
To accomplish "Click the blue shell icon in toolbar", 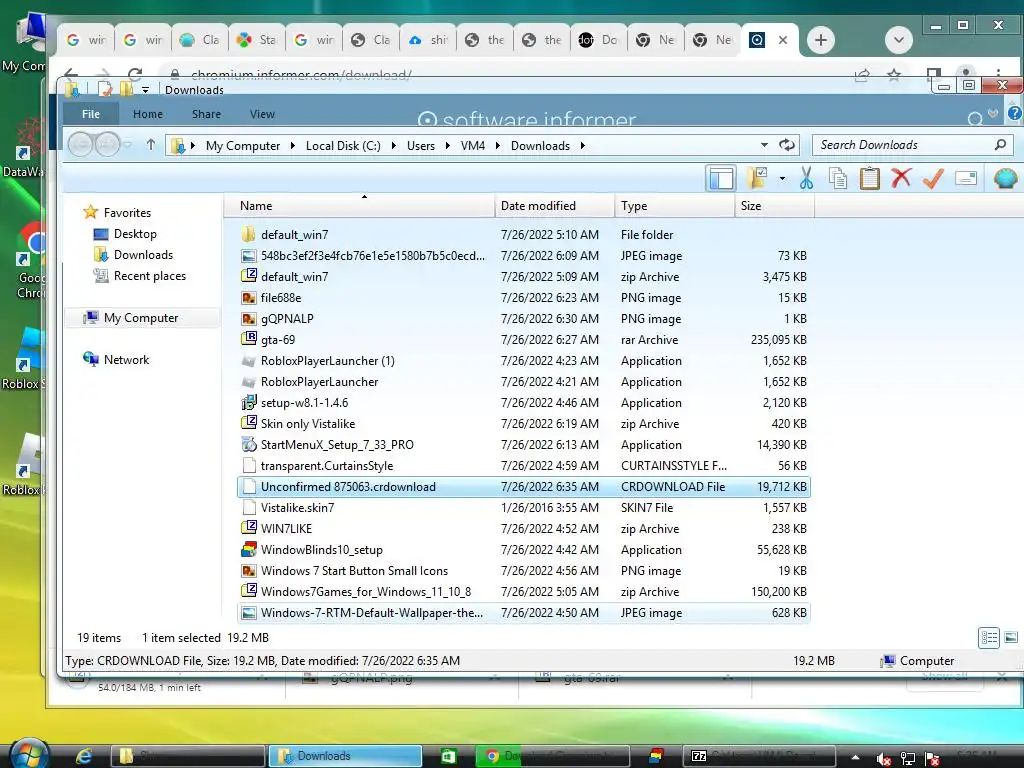I will [x=1006, y=178].
